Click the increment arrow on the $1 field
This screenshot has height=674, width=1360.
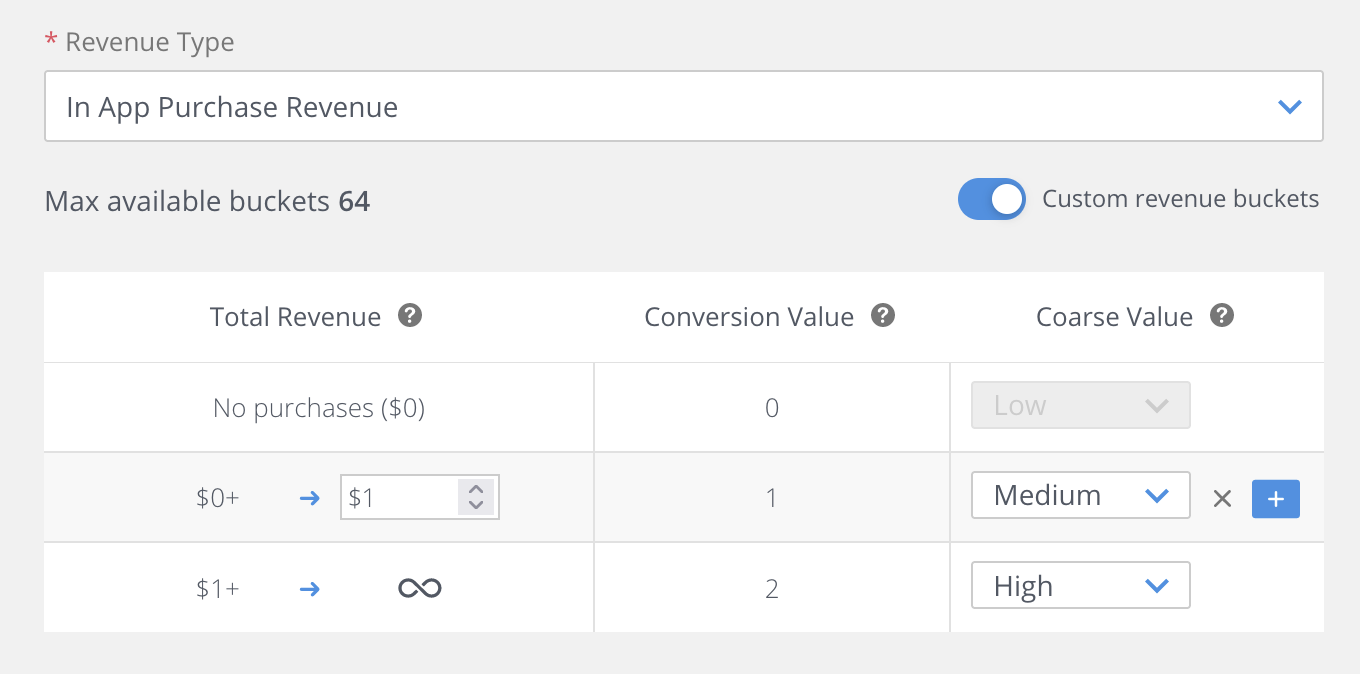point(476,491)
